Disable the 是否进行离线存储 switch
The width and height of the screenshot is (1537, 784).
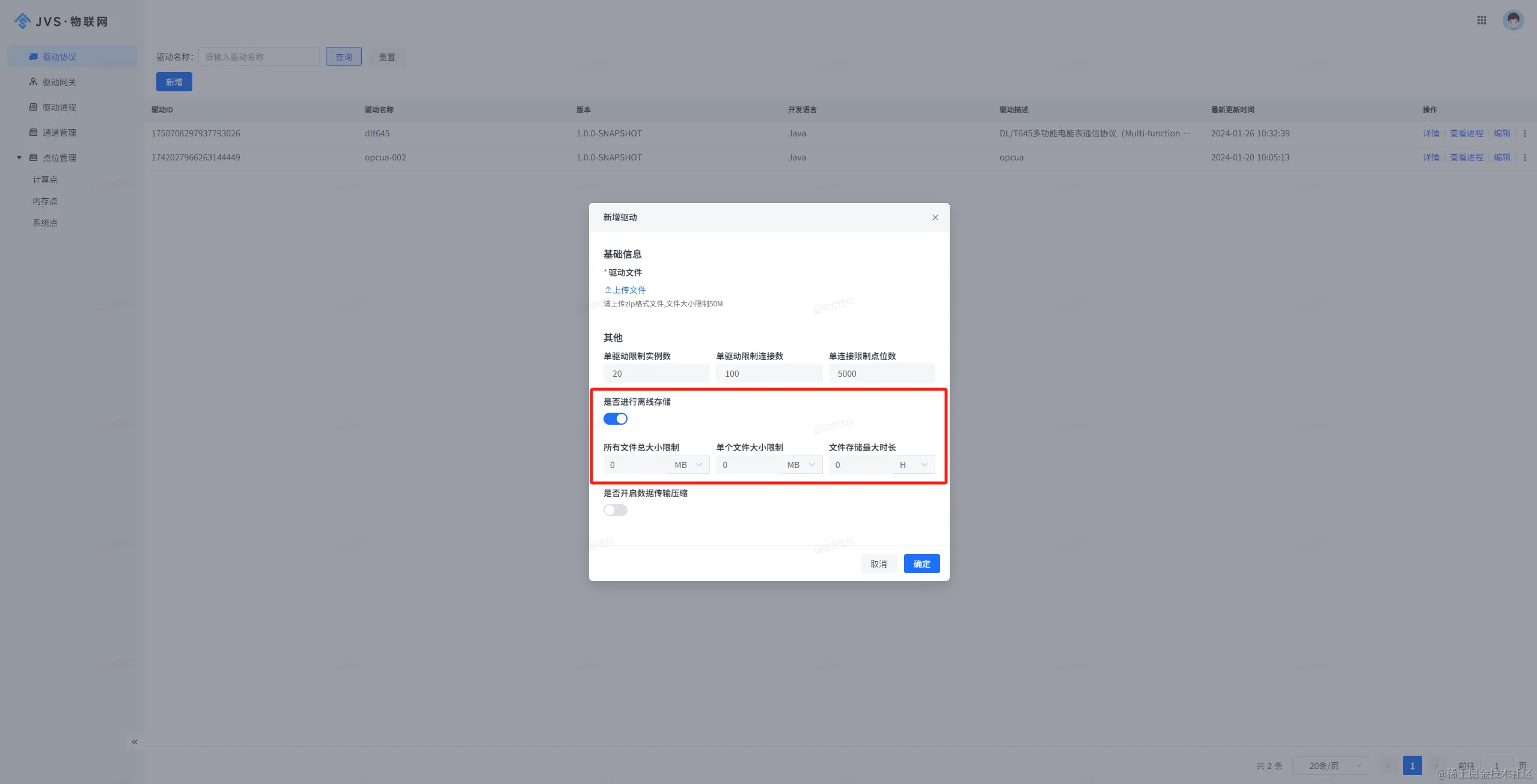[615, 419]
